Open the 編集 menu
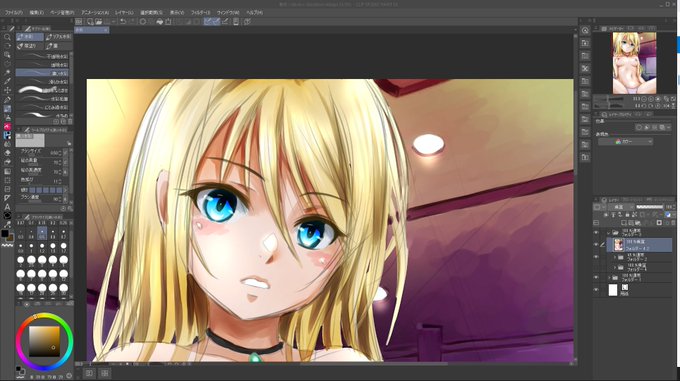Image resolution: width=680 pixels, height=381 pixels. point(36,13)
